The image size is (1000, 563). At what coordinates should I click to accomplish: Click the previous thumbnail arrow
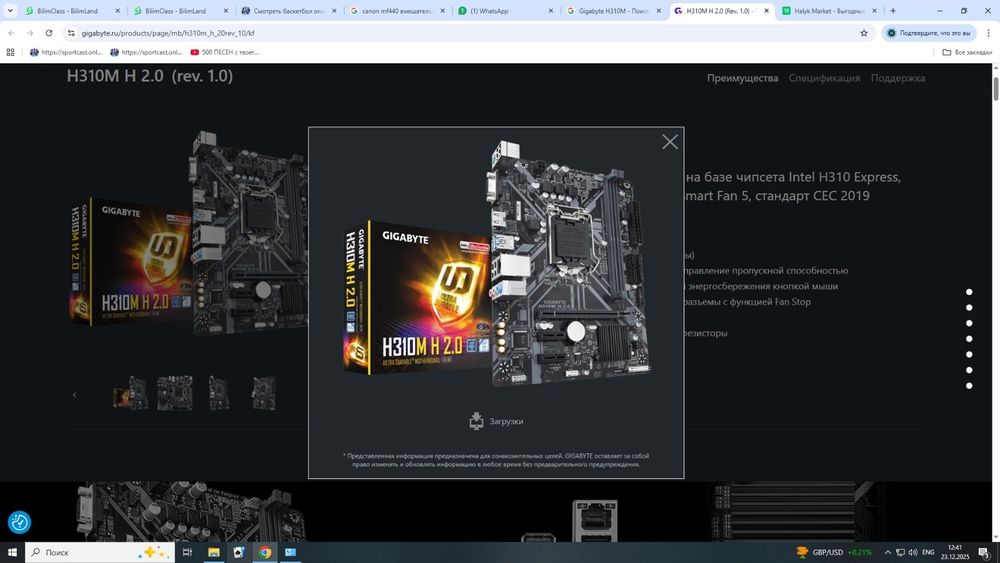[75, 395]
